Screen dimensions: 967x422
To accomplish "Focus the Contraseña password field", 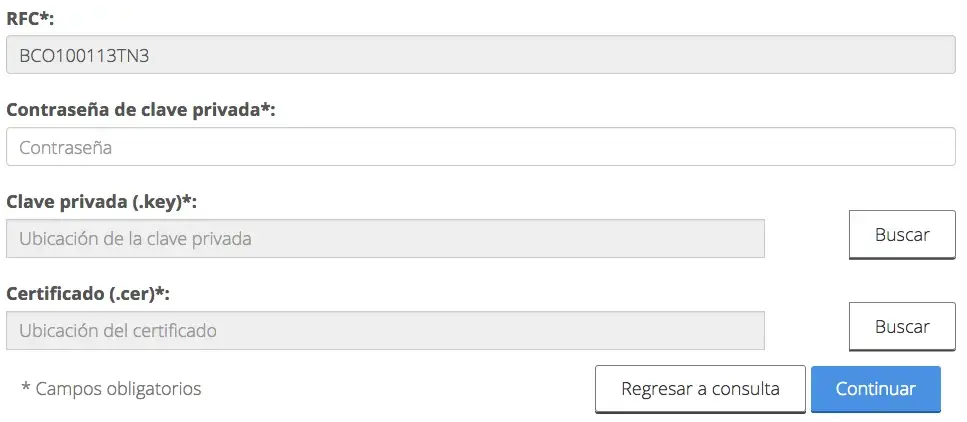I will (480, 147).
